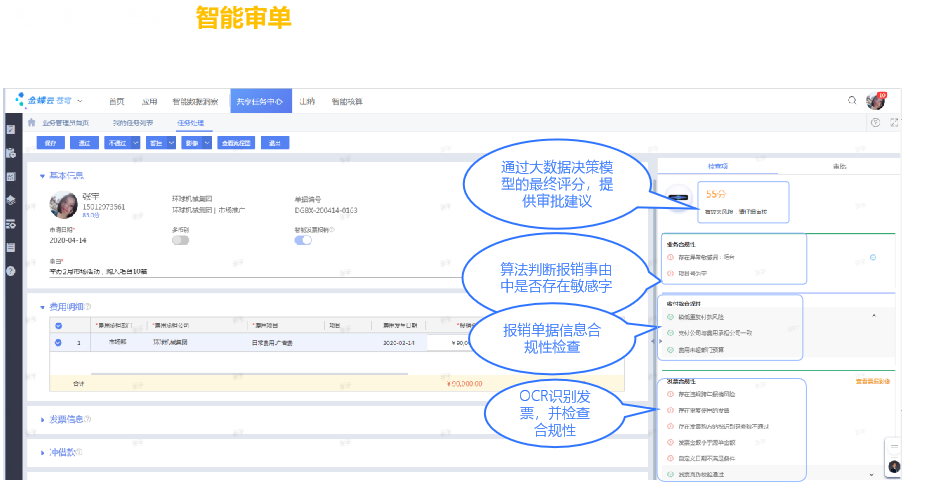
Task: Click the 退出 button
Action: [275, 143]
